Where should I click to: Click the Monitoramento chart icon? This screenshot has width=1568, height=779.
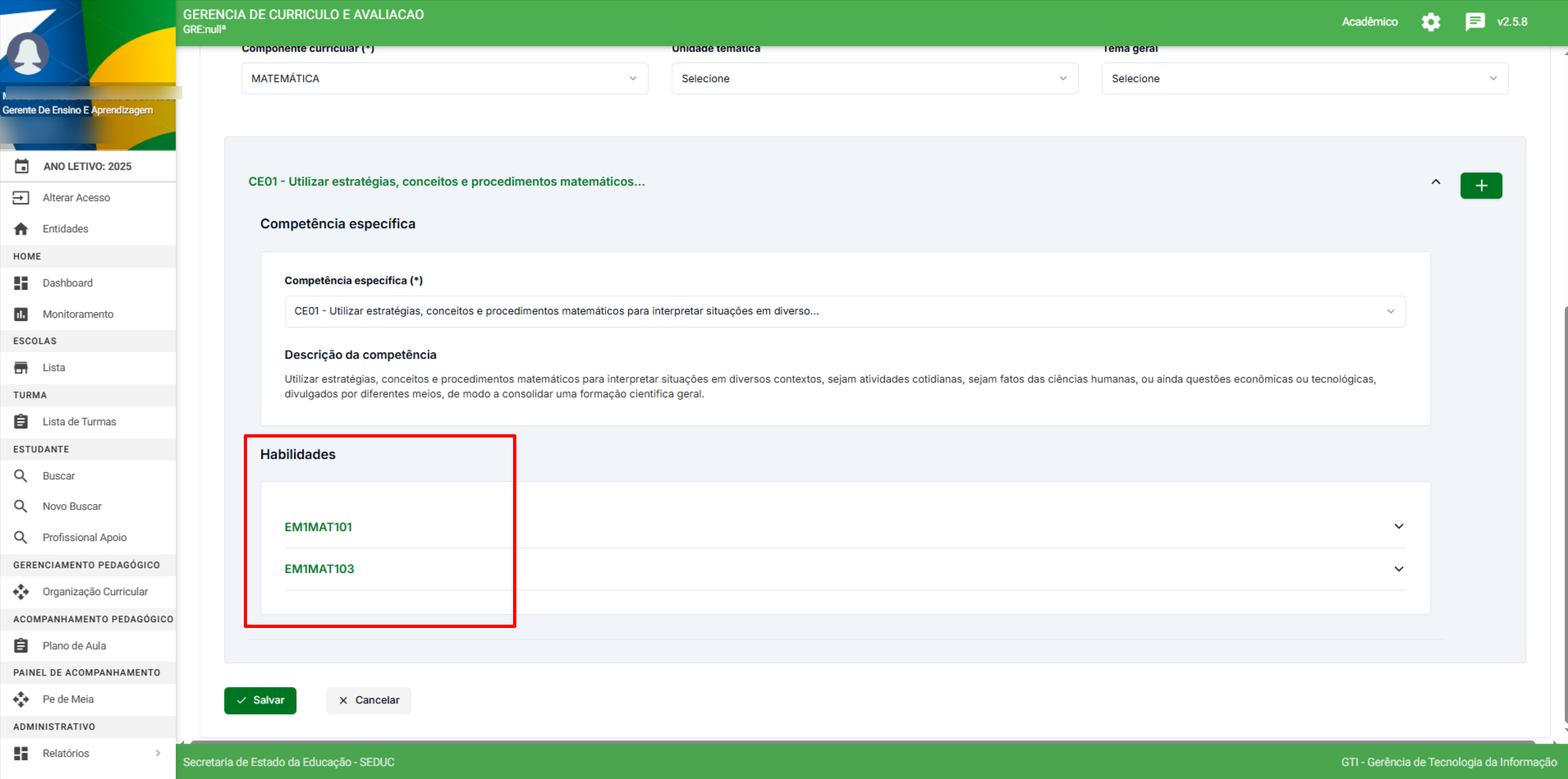(21, 314)
